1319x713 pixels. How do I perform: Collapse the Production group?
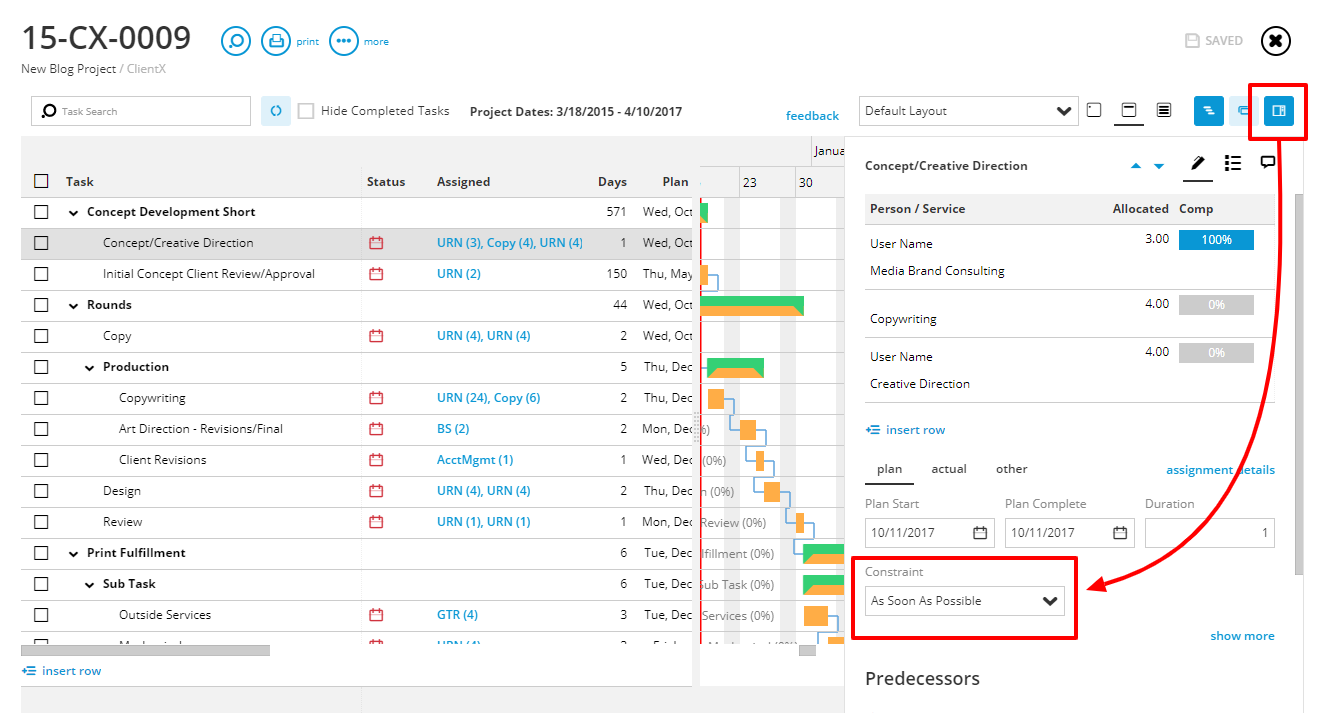89,368
